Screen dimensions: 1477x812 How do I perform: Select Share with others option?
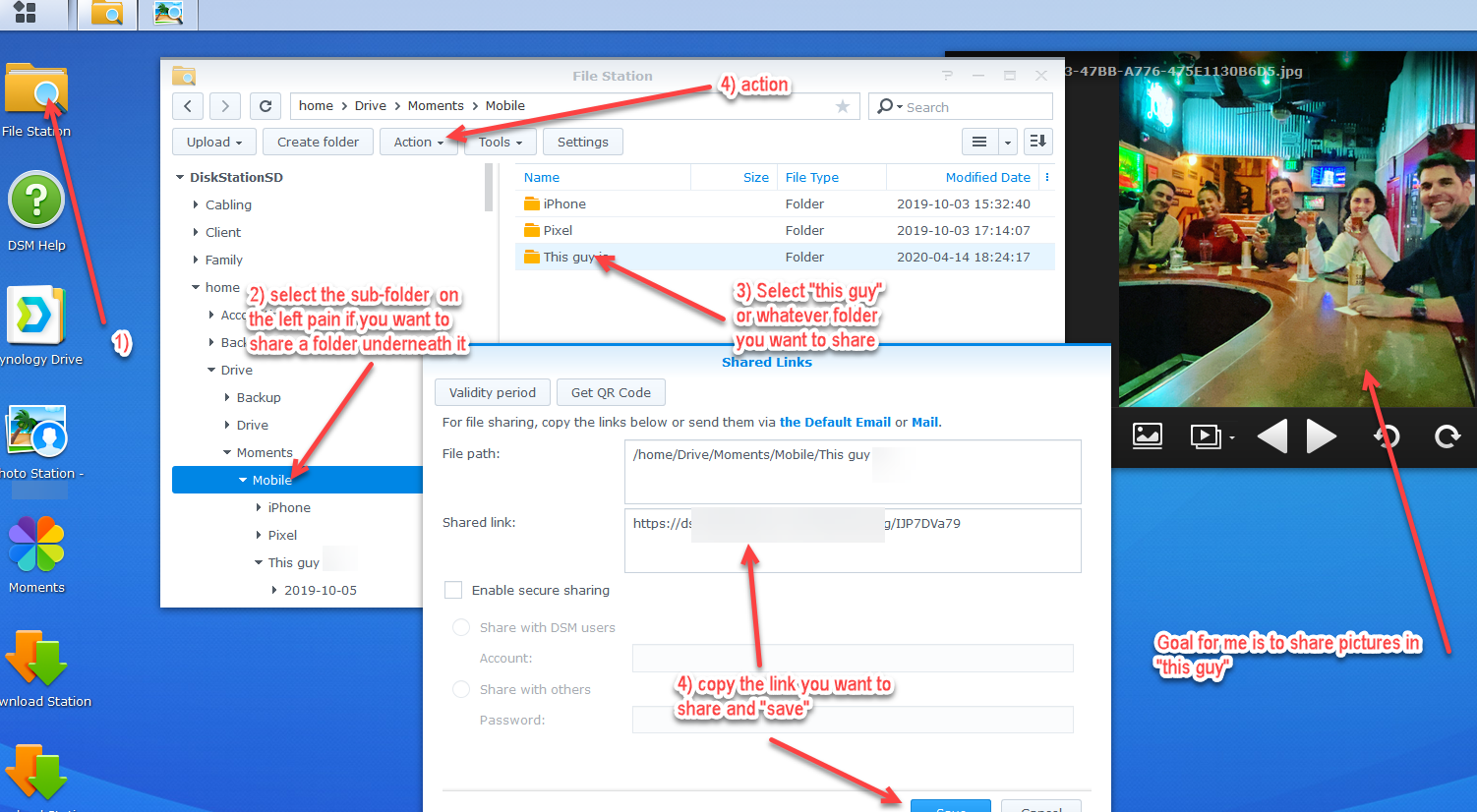point(461,689)
